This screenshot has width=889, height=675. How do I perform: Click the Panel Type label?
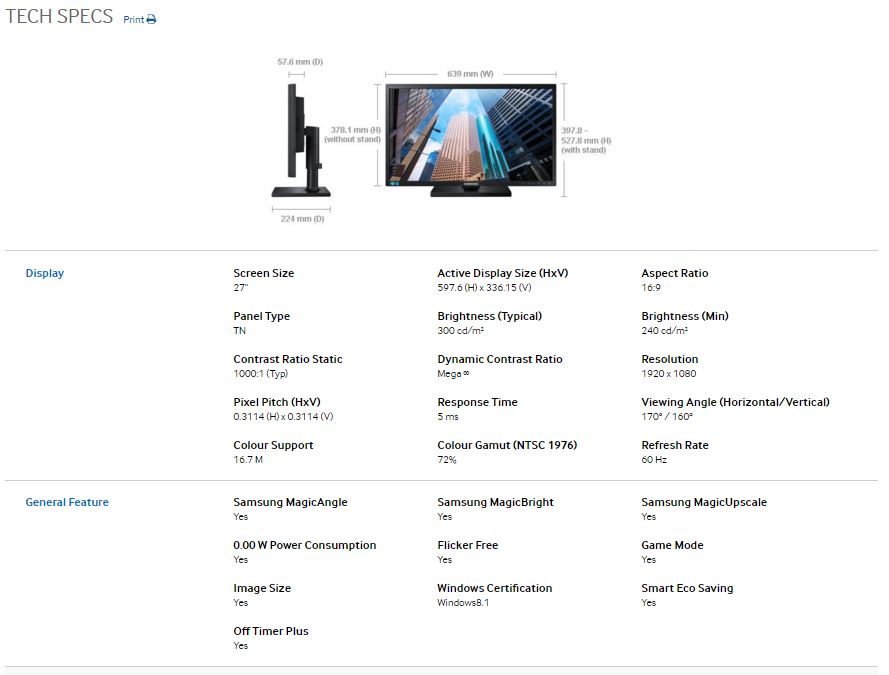261,316
